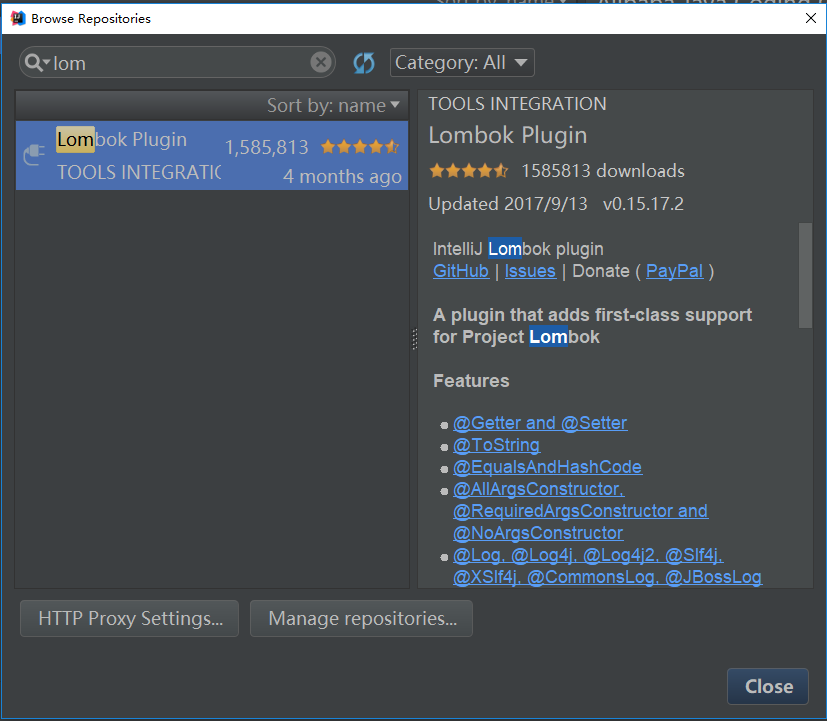Click the star rating in the list row
Viewport: 827px width, 721px height.
tap(360, 147)
